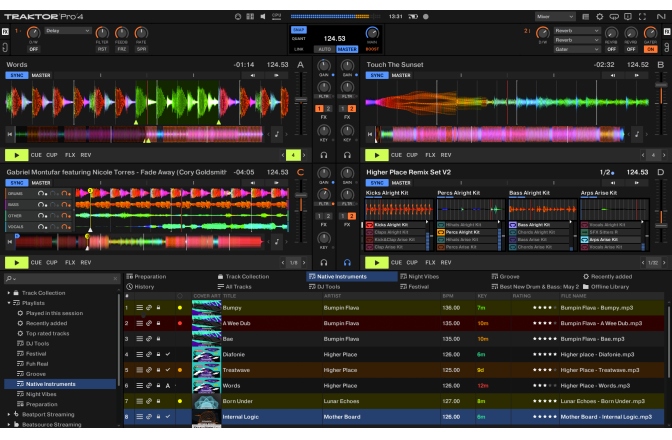The image size is (672, 440).
Task: Click the audio recorder record dot in header
Action: coord(426,17)
